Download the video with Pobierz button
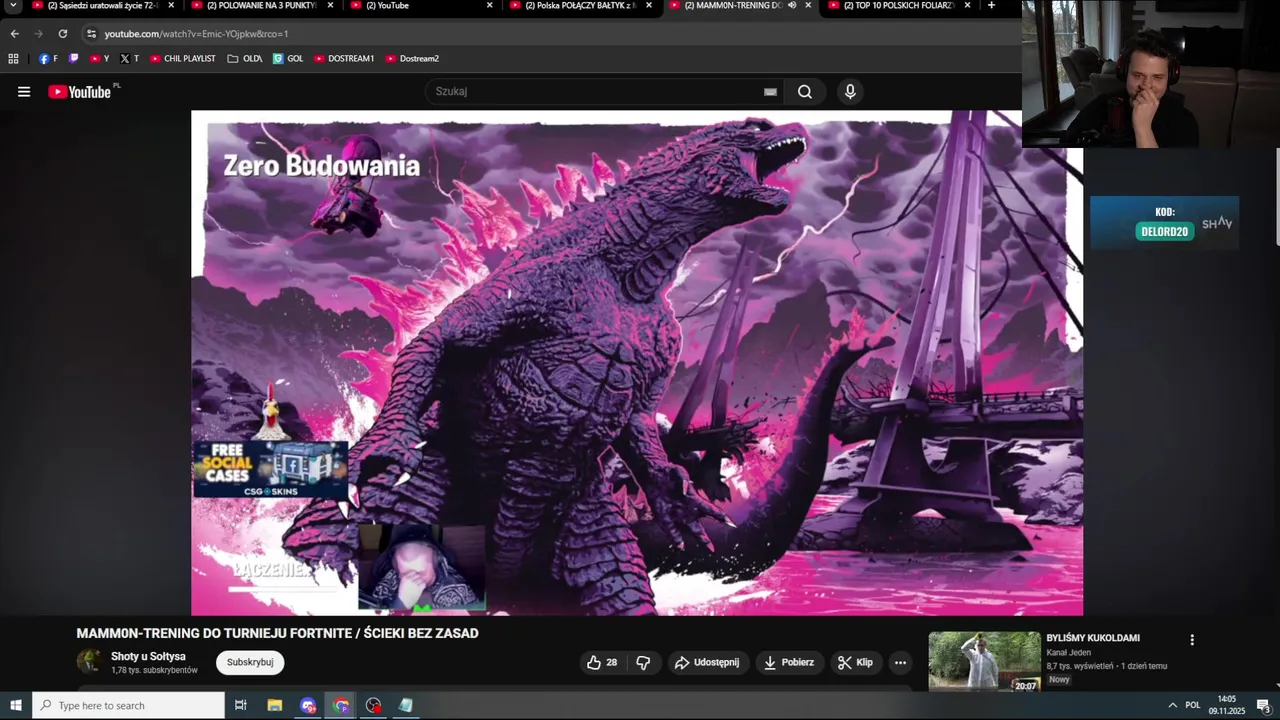Screen dimensions: 1280x720 click(789, 662)
